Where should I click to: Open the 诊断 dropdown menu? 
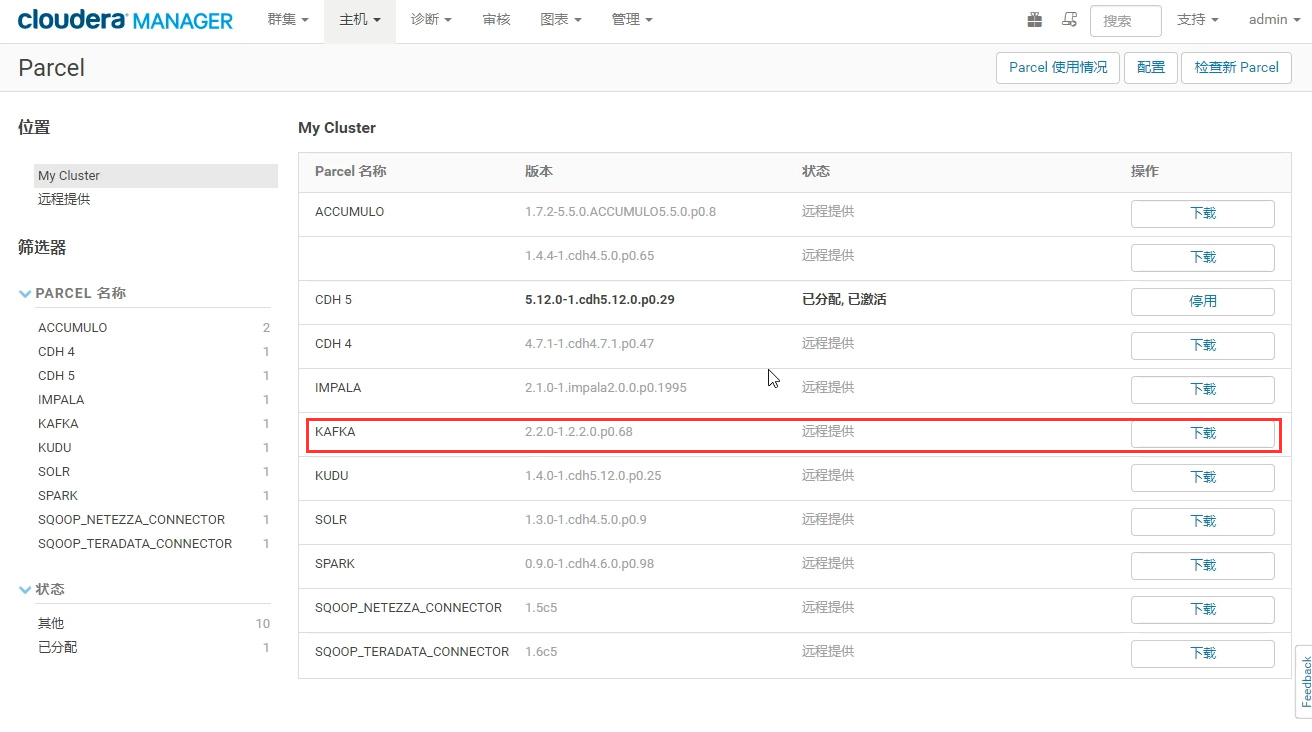click(x=432, y=20)
